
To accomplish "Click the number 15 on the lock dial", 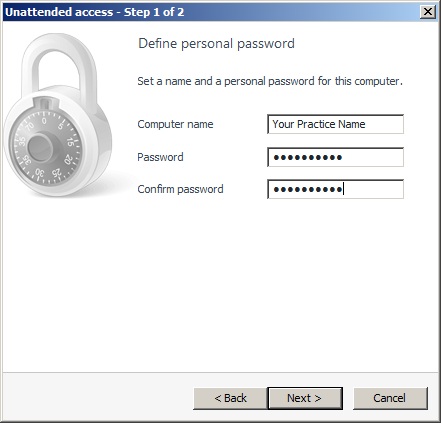I will 71,142.
